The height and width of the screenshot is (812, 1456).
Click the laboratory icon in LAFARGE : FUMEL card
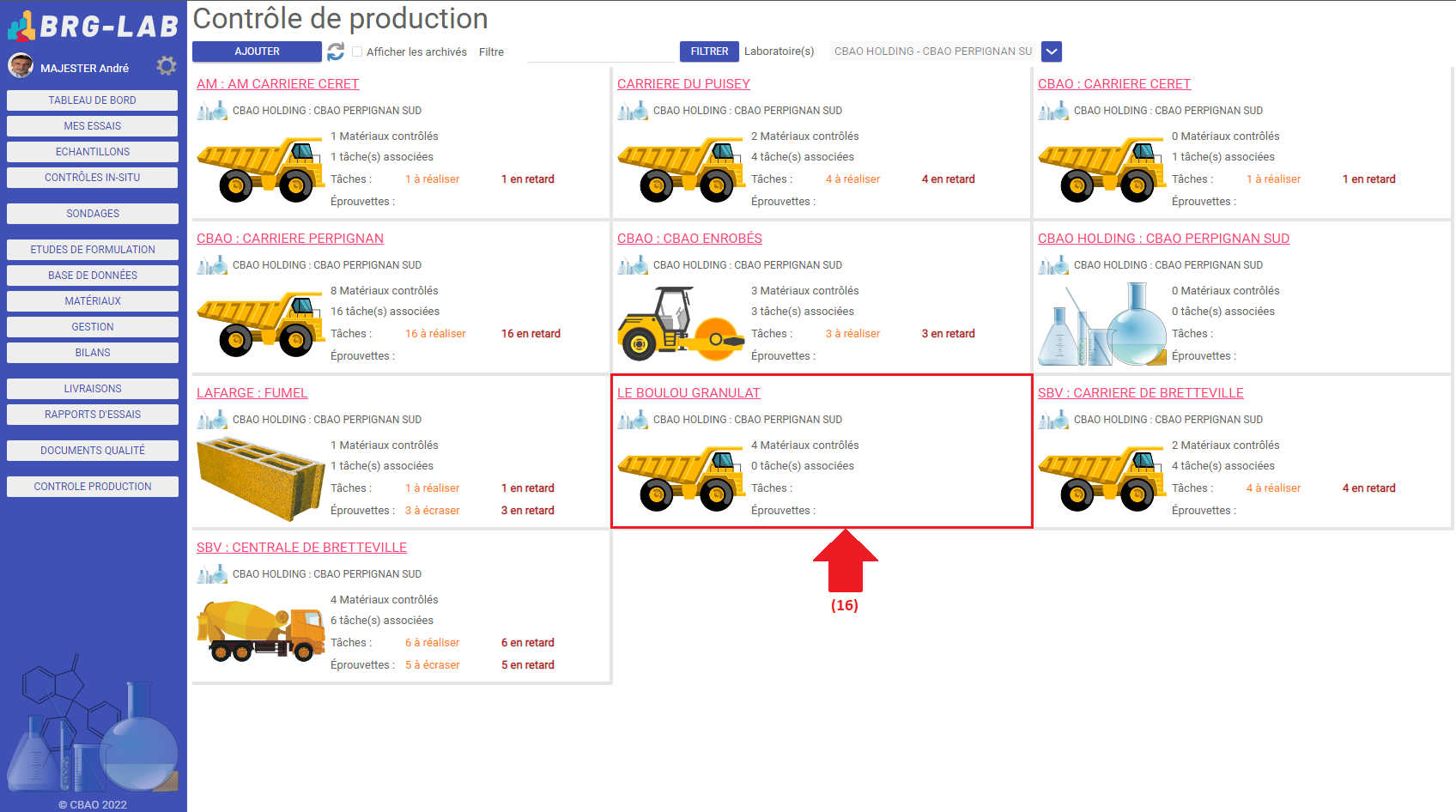click(212, 420)
